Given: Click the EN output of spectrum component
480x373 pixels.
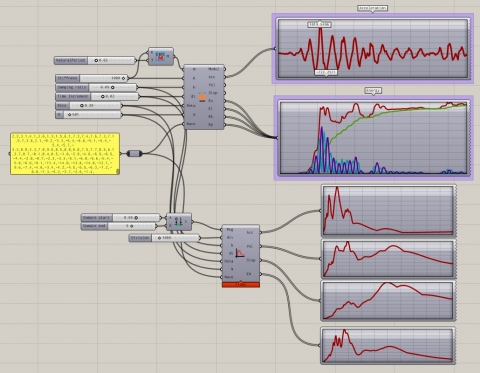Looking at the screenshot, I should (249, 274).
